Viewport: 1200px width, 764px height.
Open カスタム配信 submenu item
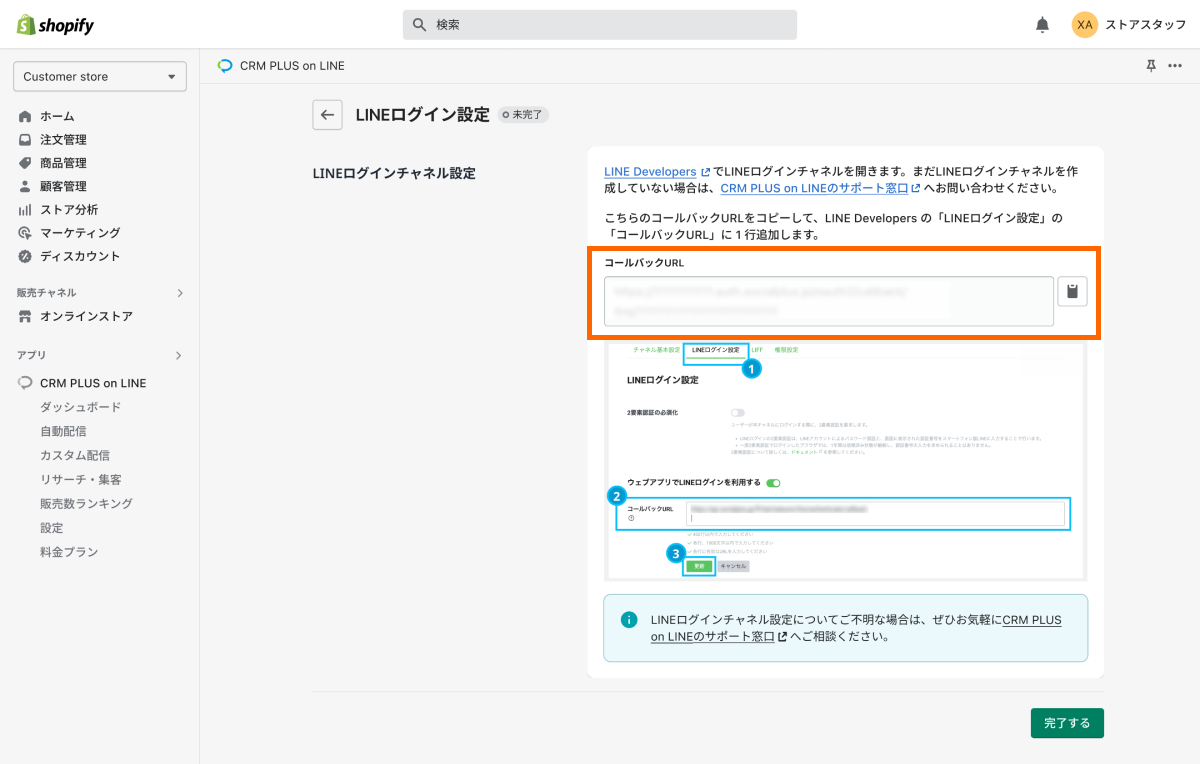pyautogui.click(x=75, y=455)
